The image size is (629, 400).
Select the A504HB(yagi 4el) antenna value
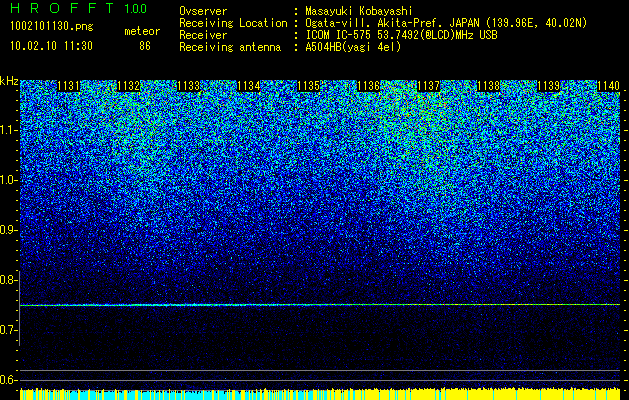[x=353, y=47]
